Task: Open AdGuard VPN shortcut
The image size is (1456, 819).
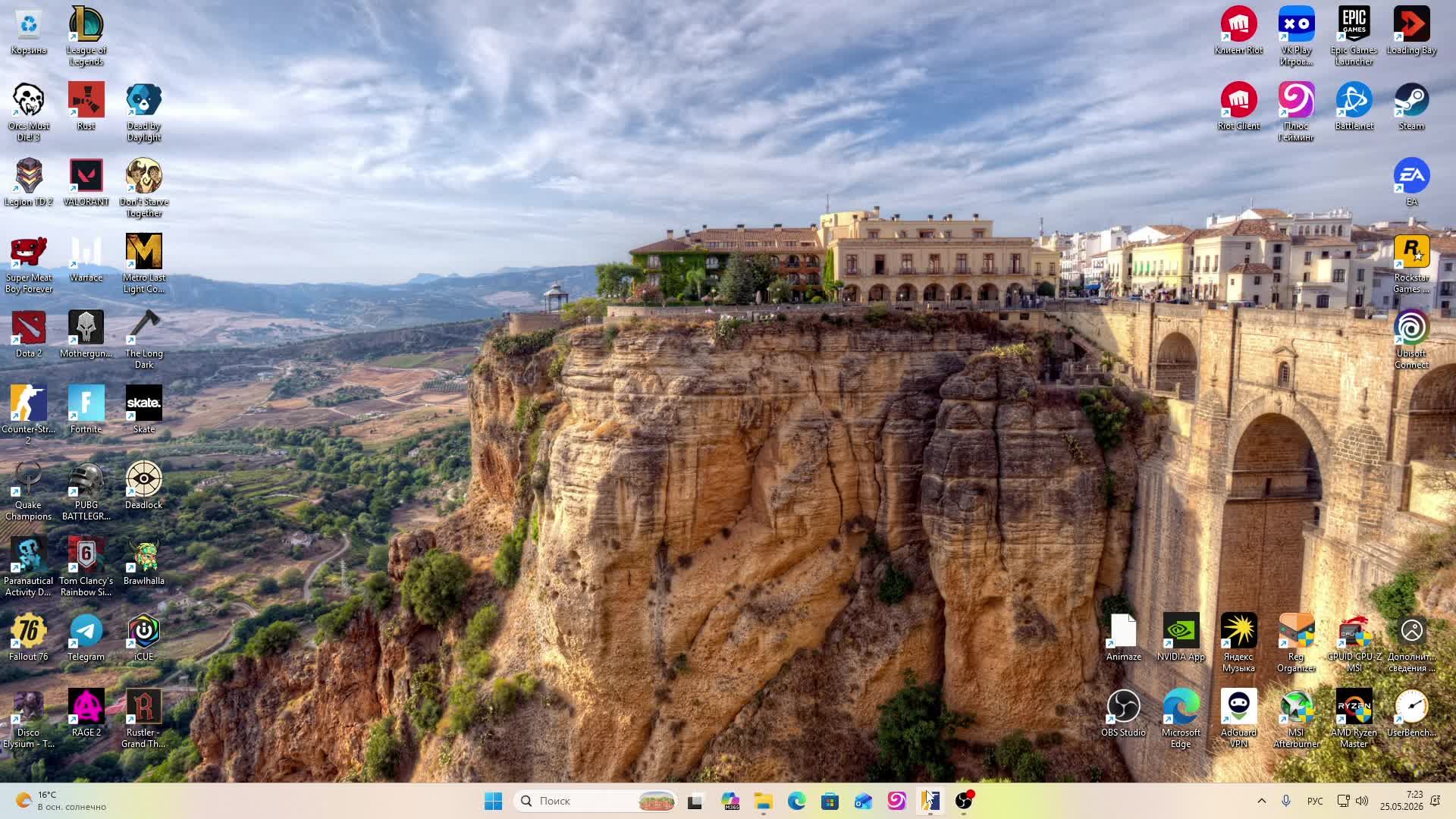Action: (x=1239, y=719)
